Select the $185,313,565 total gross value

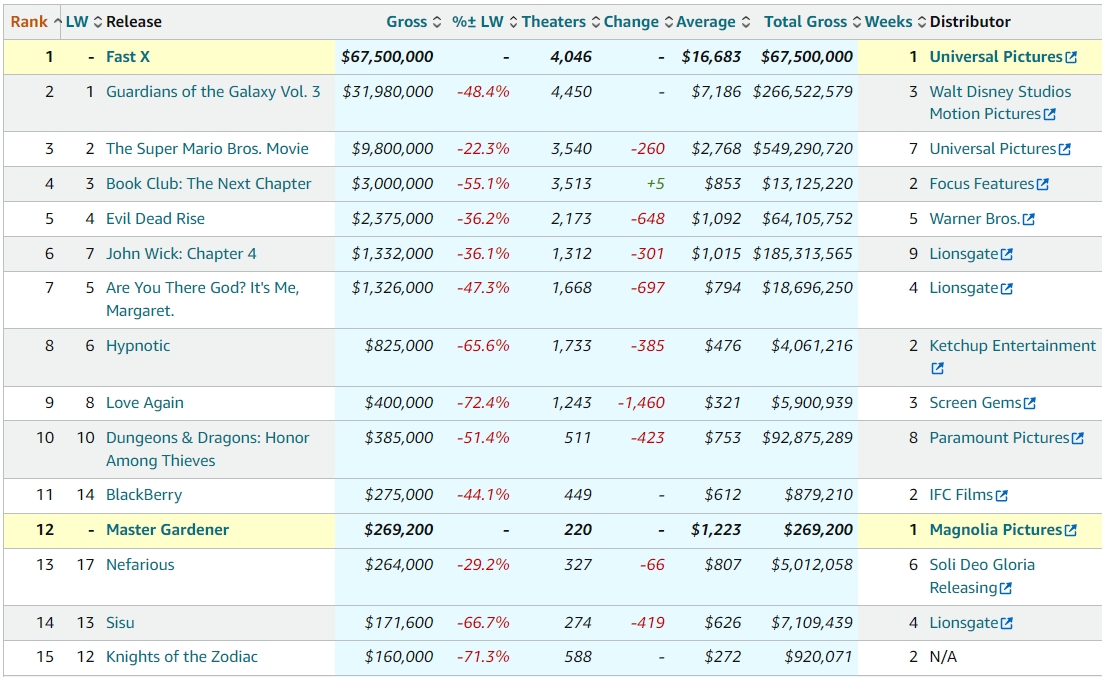pos(803,254)
